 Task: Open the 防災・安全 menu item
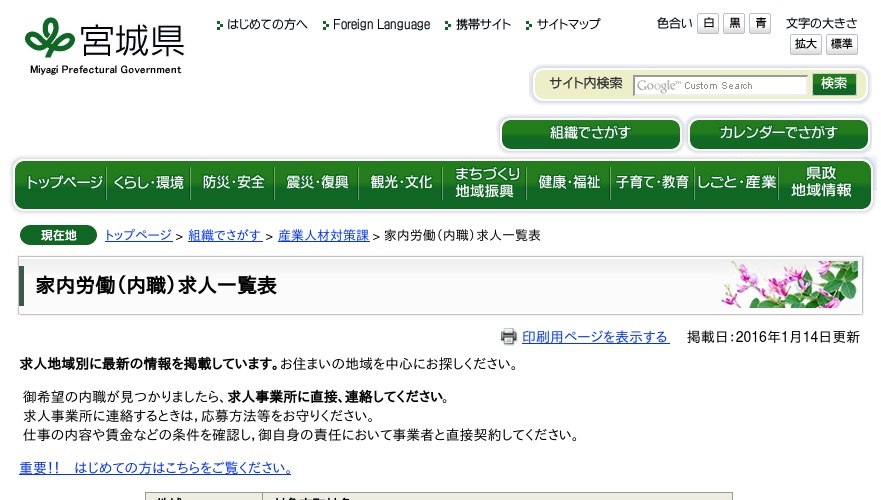233,183
